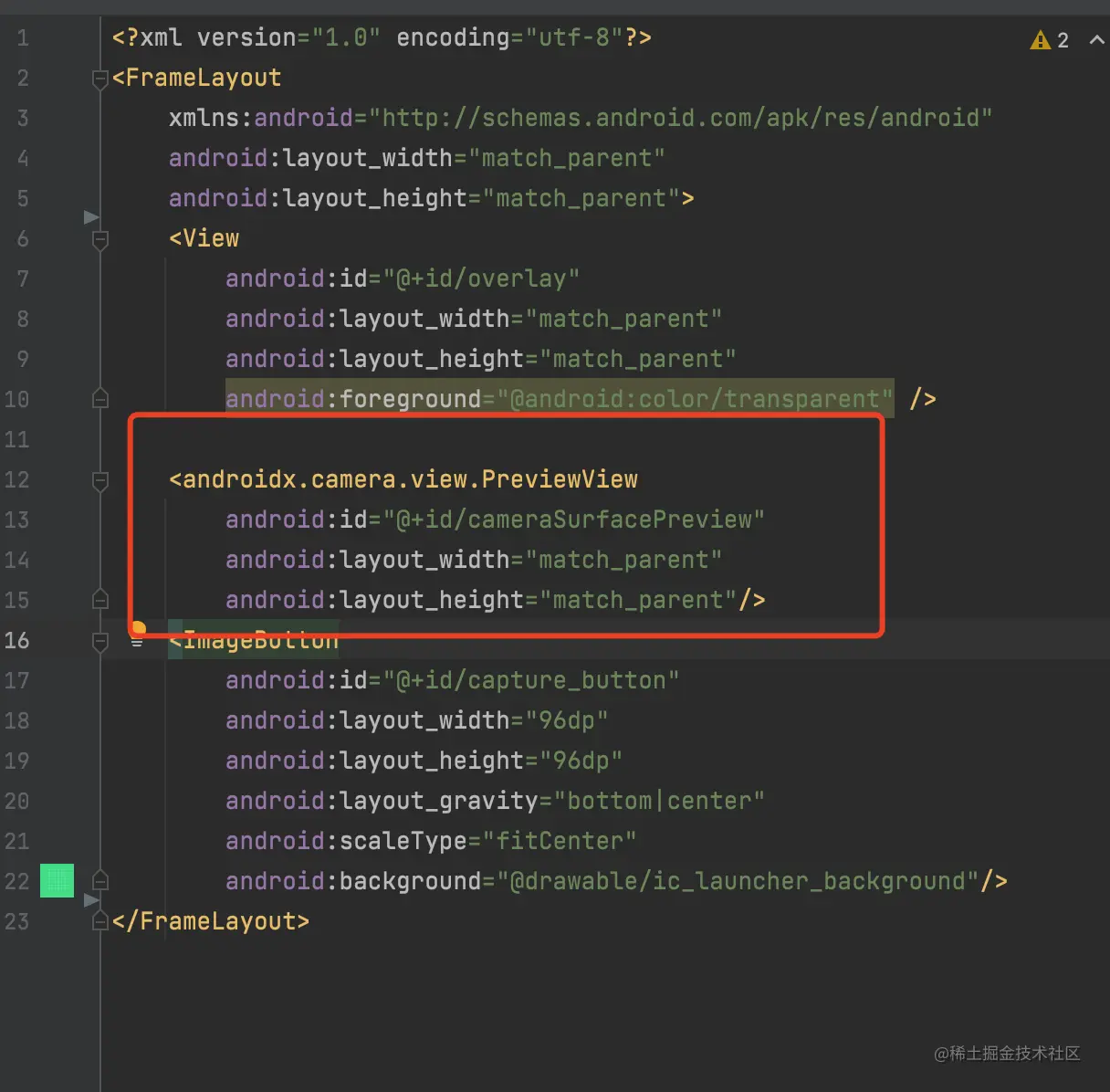Collapse the ImageButton fold marker on line 16
Screen dimensions: 1110x1092
click(x=100, y=642)
